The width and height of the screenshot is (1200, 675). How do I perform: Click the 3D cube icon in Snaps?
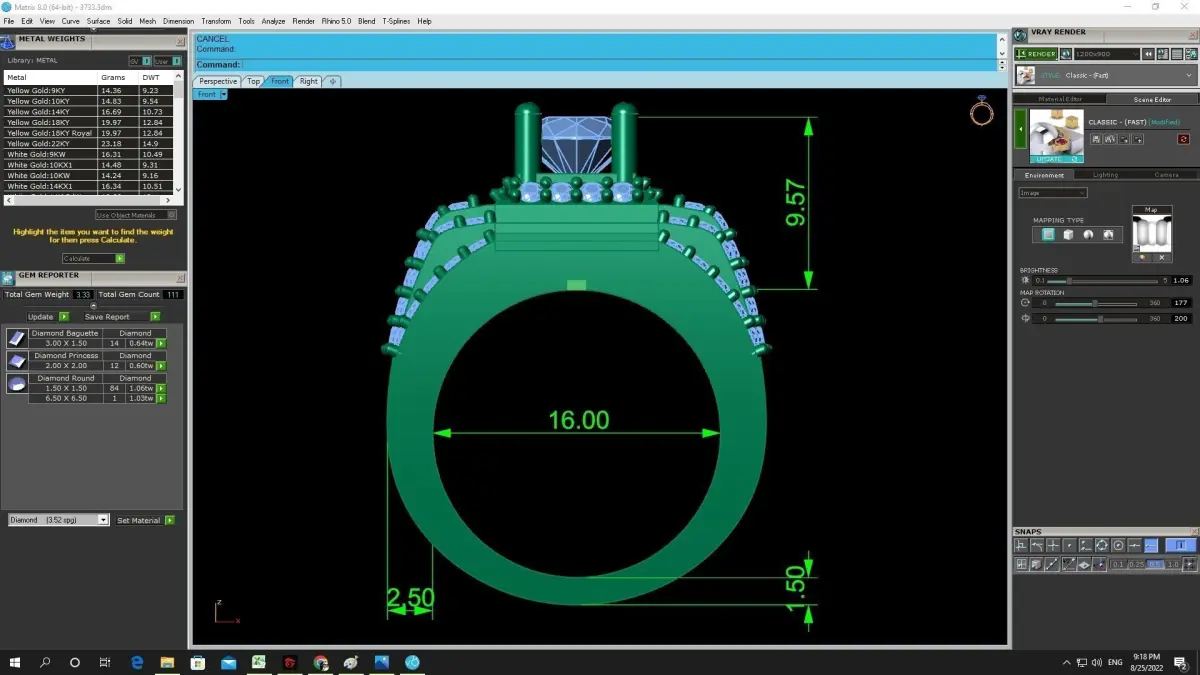pos(1036,565)
